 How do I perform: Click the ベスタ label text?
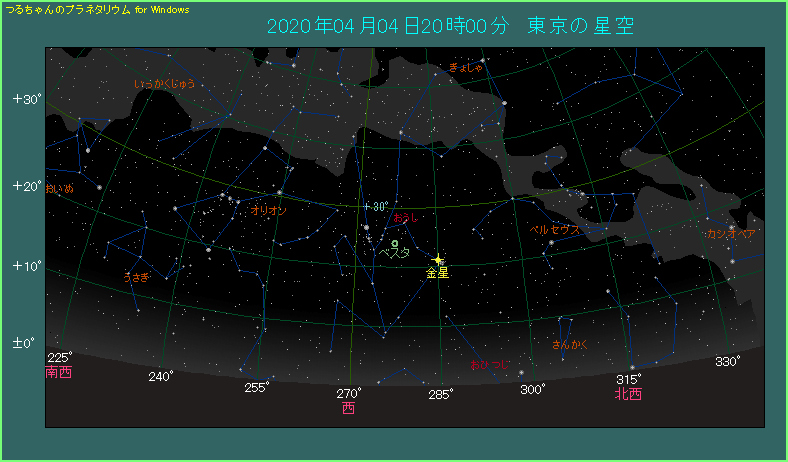pos(394,254)
